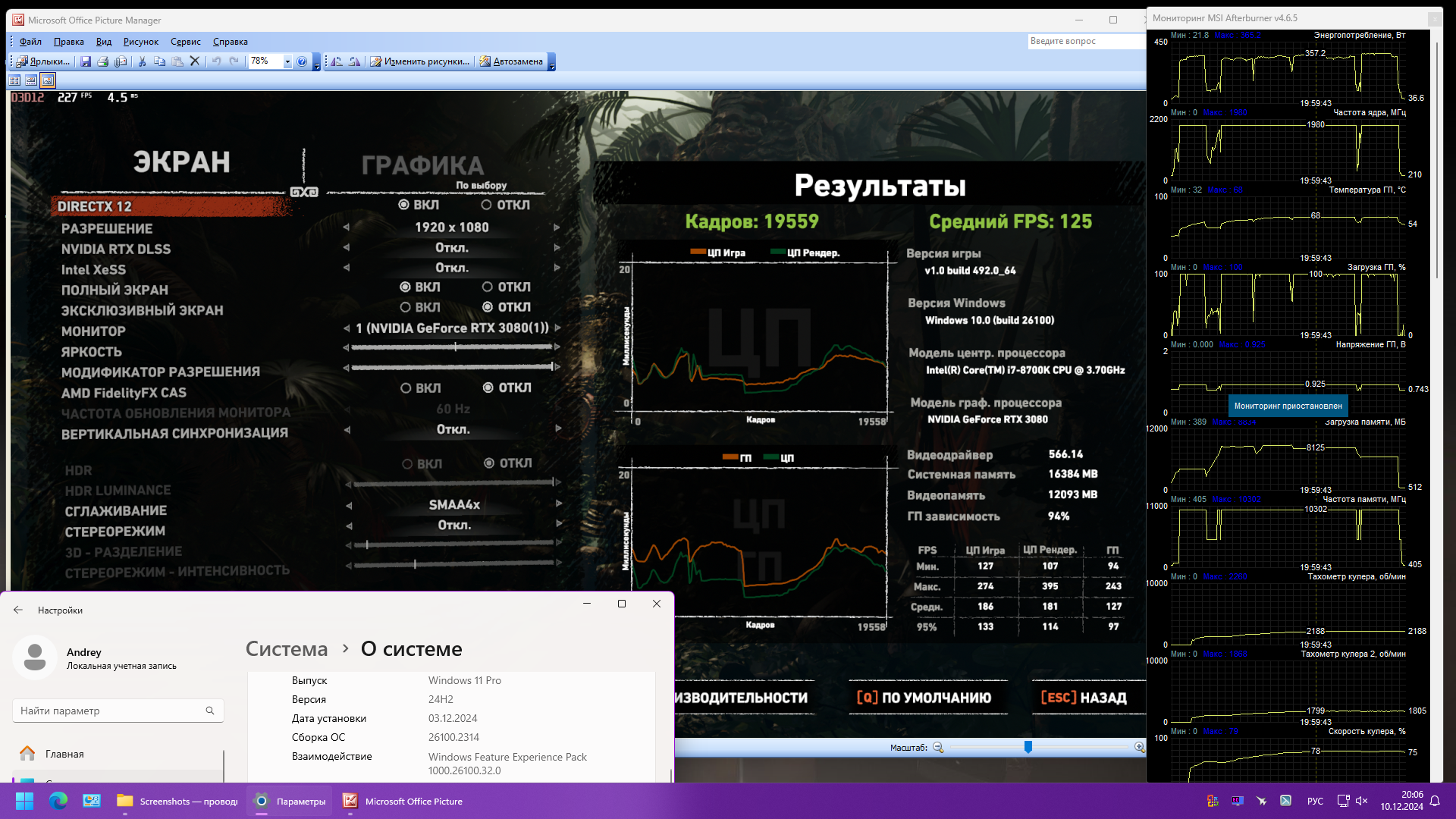Open the 78% zoom dropdown
The height and width of the screenshot is (819, 1456).
tap(287, 61)
